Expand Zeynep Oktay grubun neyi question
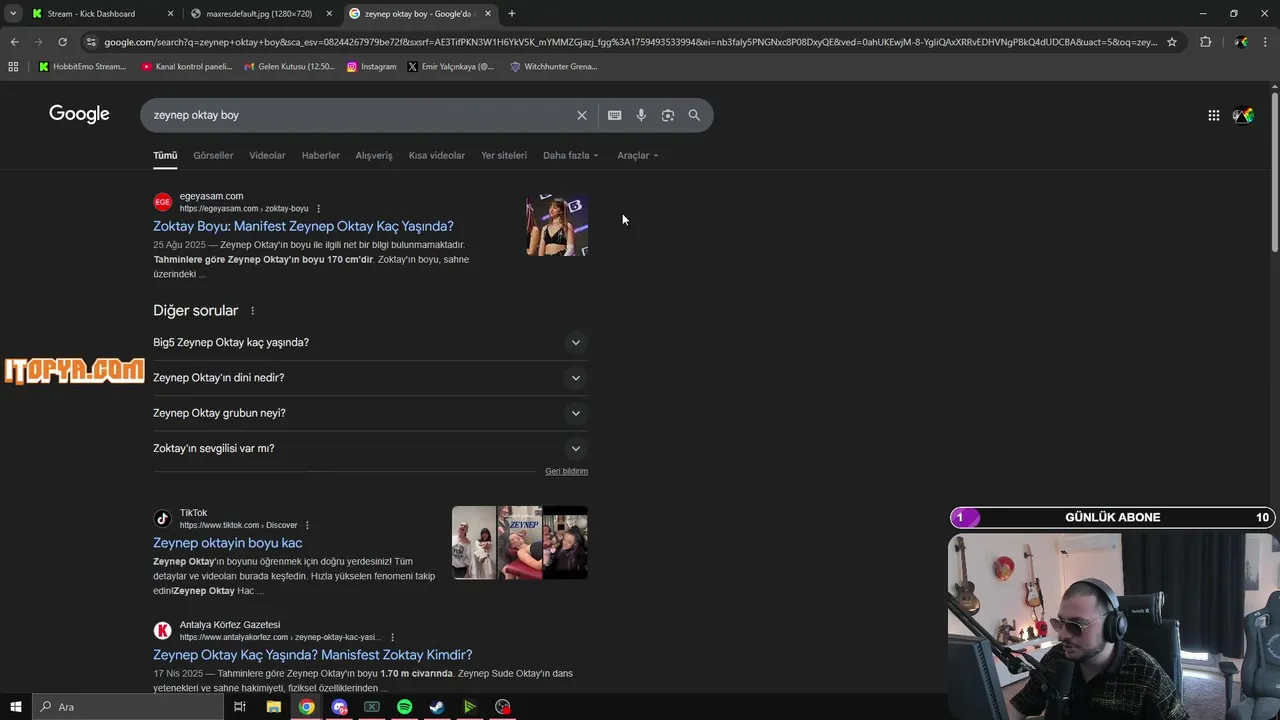1280x720 pixels. point(370,413)
